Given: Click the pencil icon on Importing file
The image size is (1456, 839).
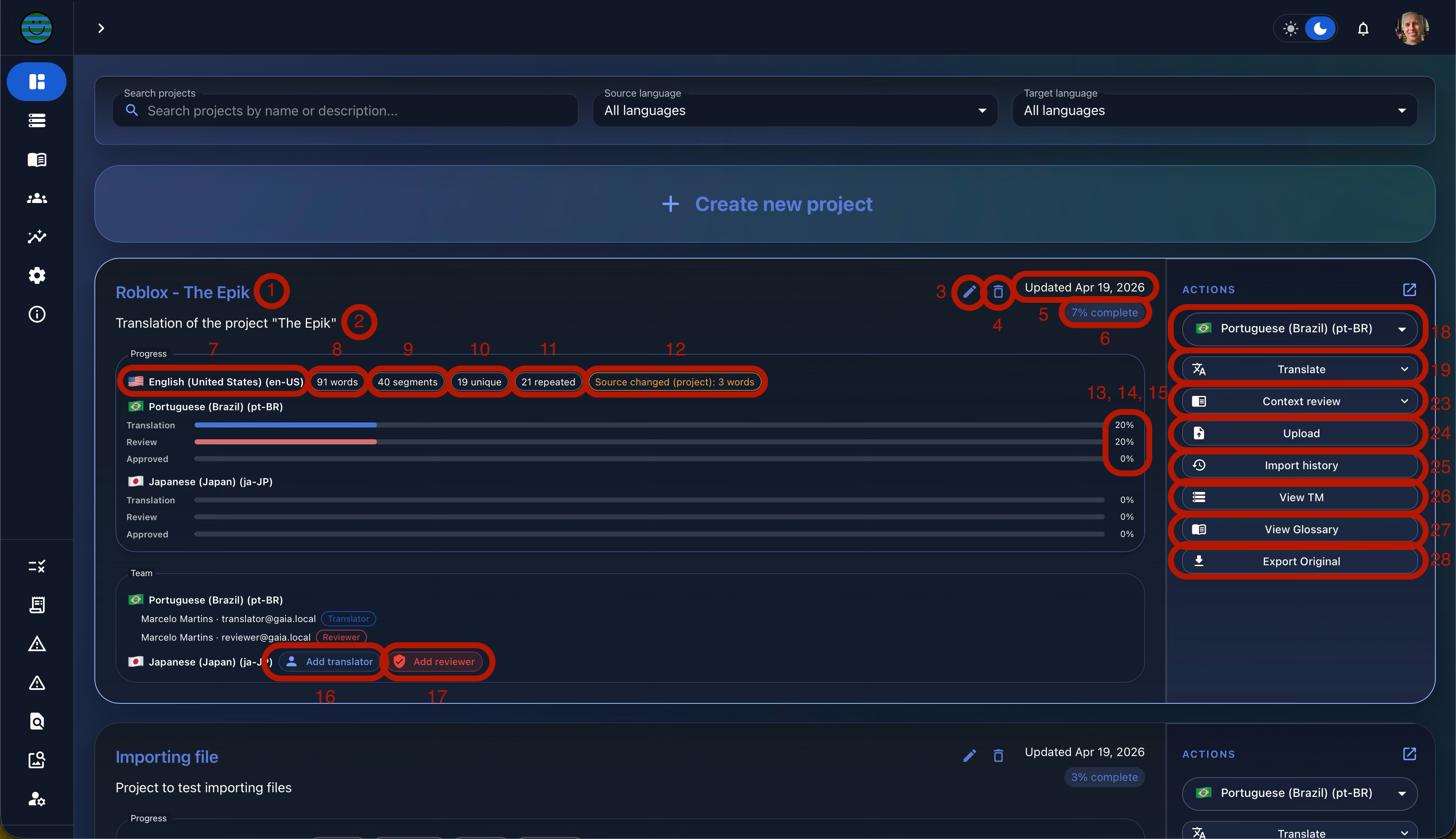Looking at the screenshot, I should click(x=969, y=756).
